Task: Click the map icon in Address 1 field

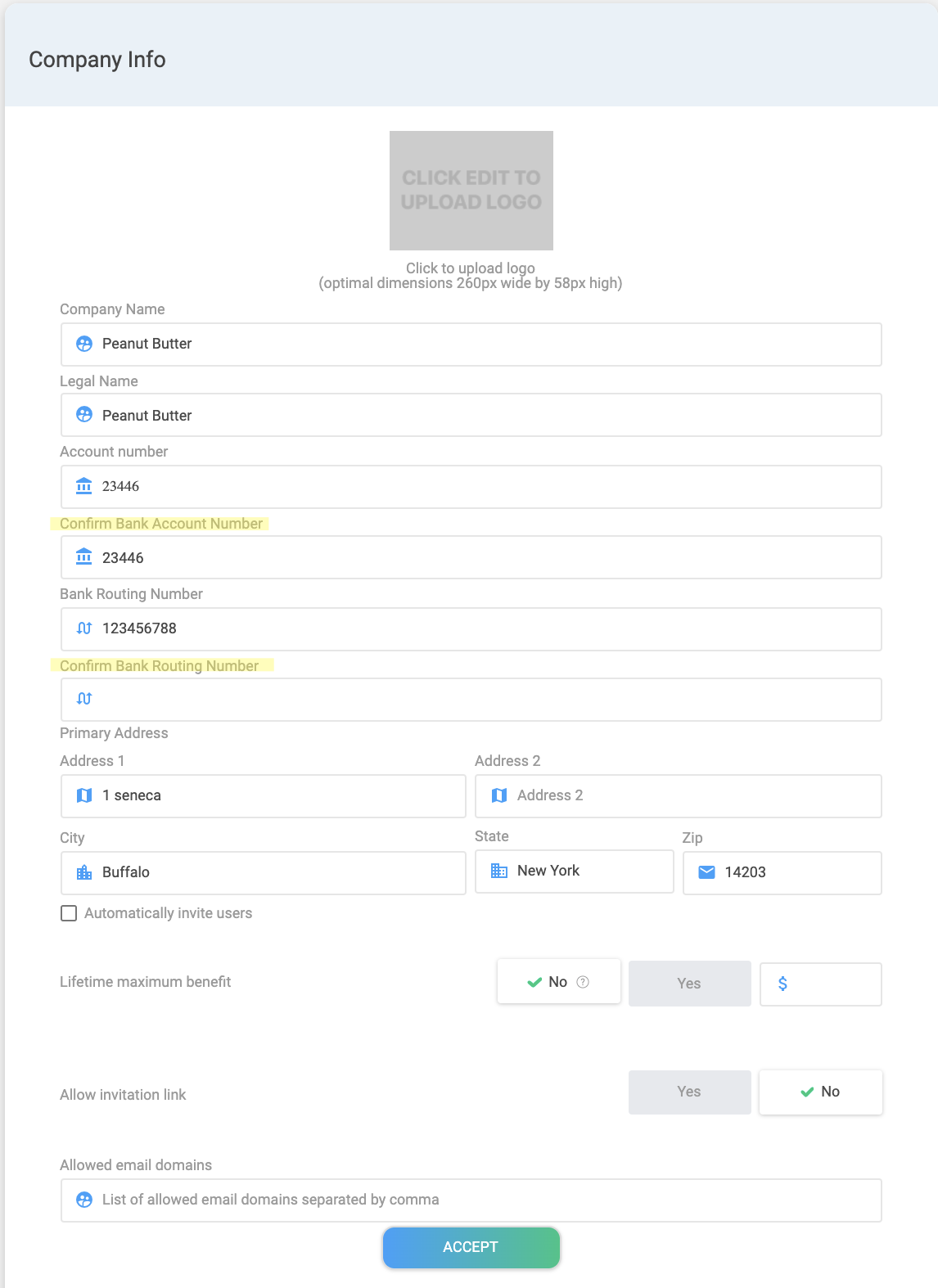Action: 84,795
